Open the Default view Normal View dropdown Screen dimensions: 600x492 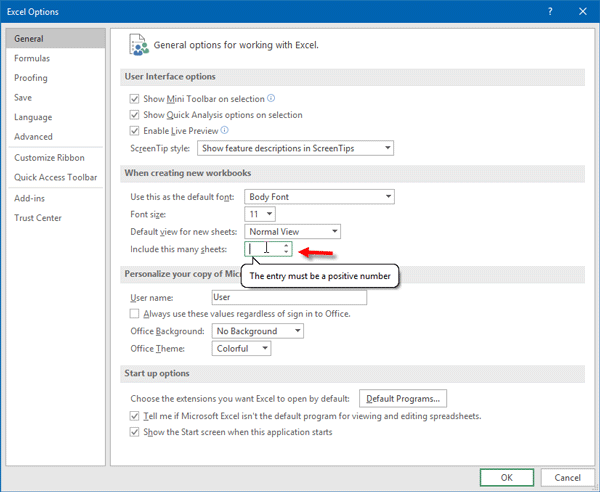point(293,231)
